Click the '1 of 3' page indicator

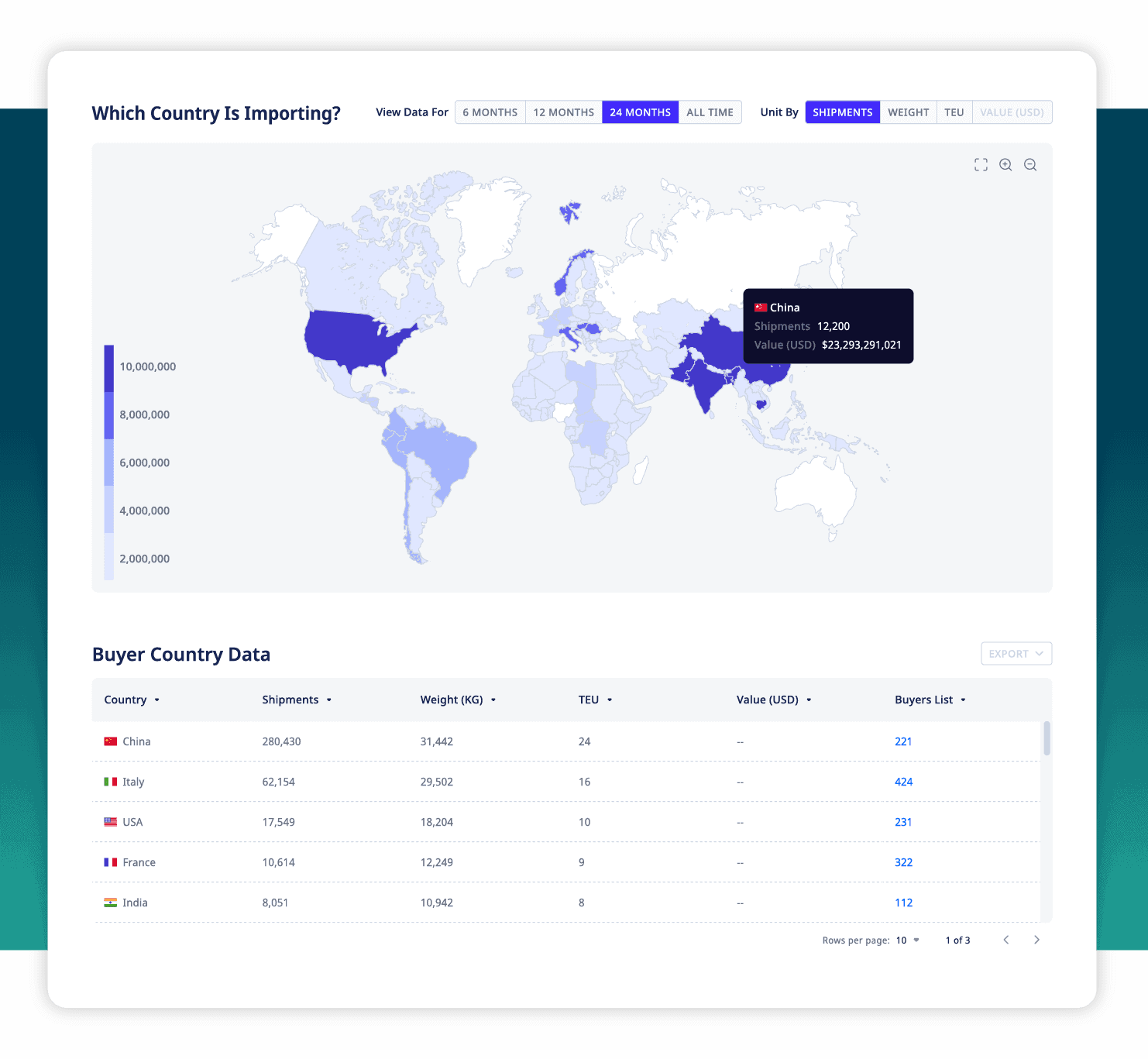[x=957, y=940]
